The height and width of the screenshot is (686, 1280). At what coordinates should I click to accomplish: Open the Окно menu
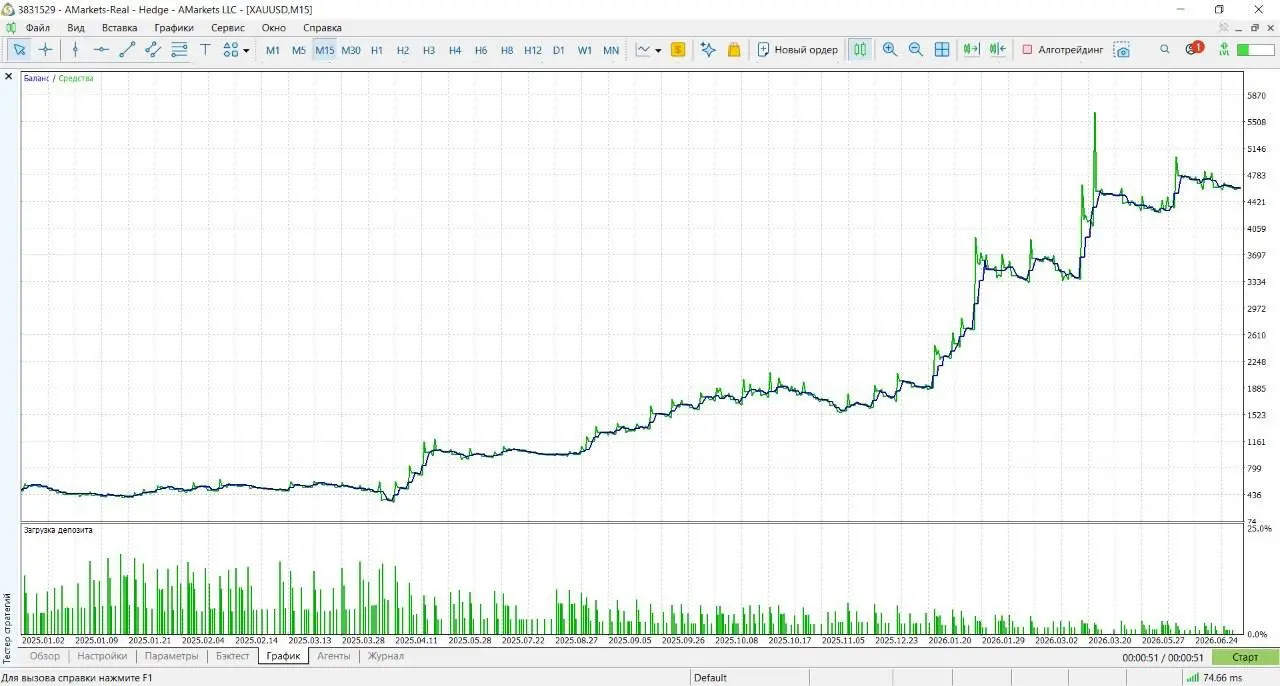pos(273,28)
